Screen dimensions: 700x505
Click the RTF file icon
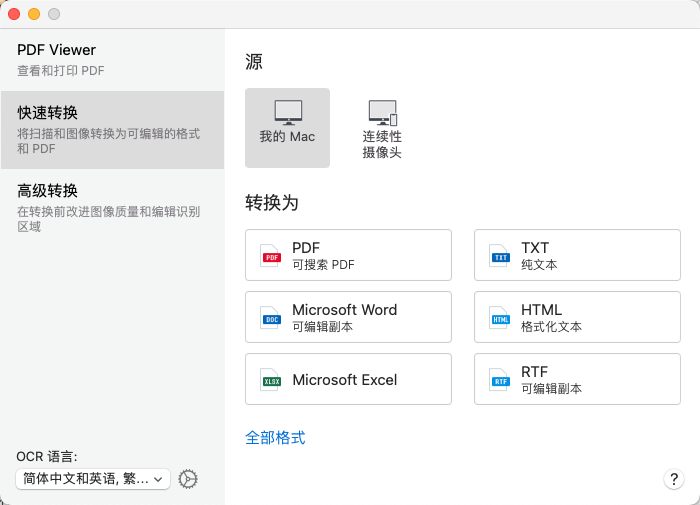coord(500,380)
